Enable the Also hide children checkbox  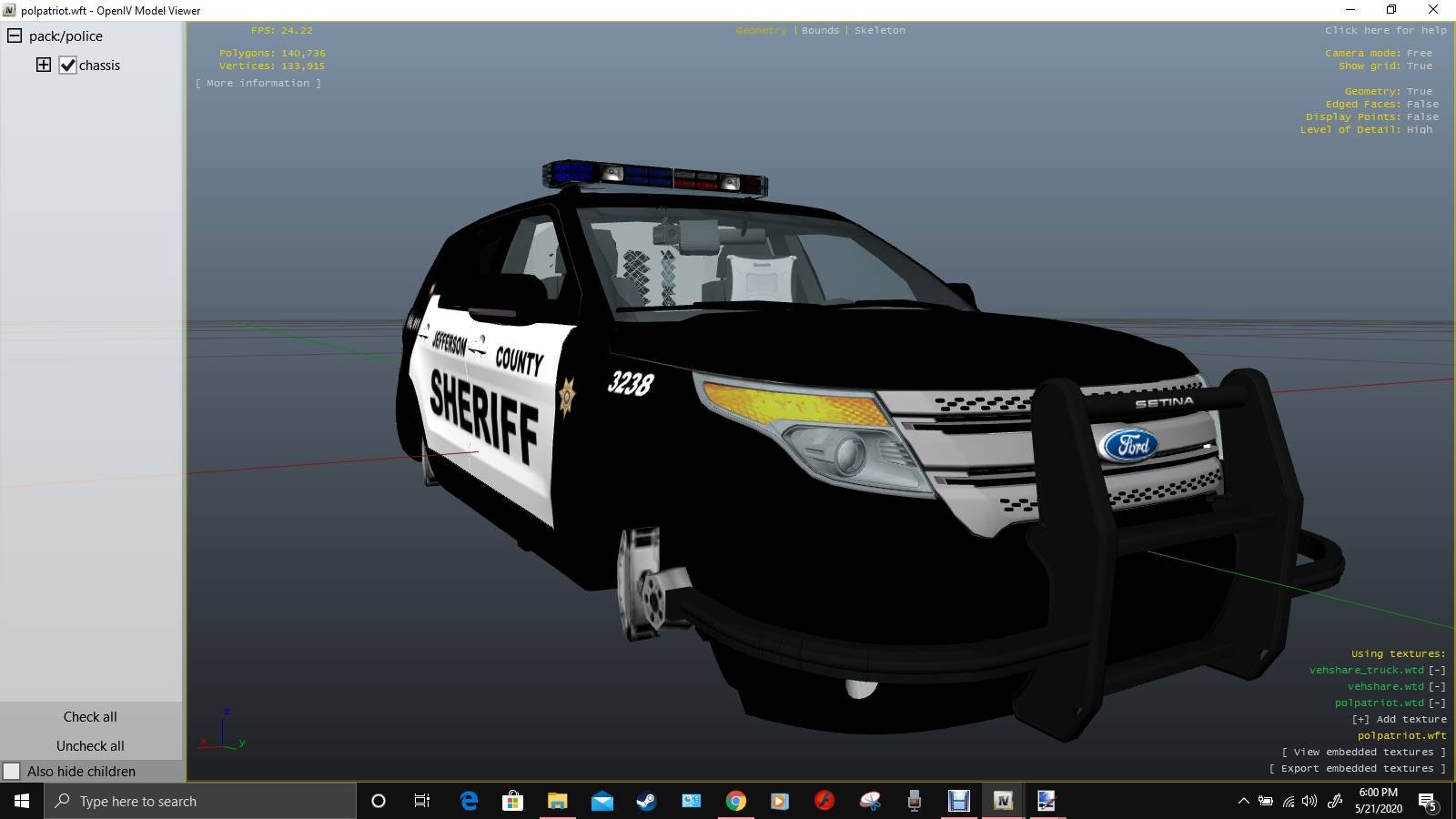[x=12, y=771]
